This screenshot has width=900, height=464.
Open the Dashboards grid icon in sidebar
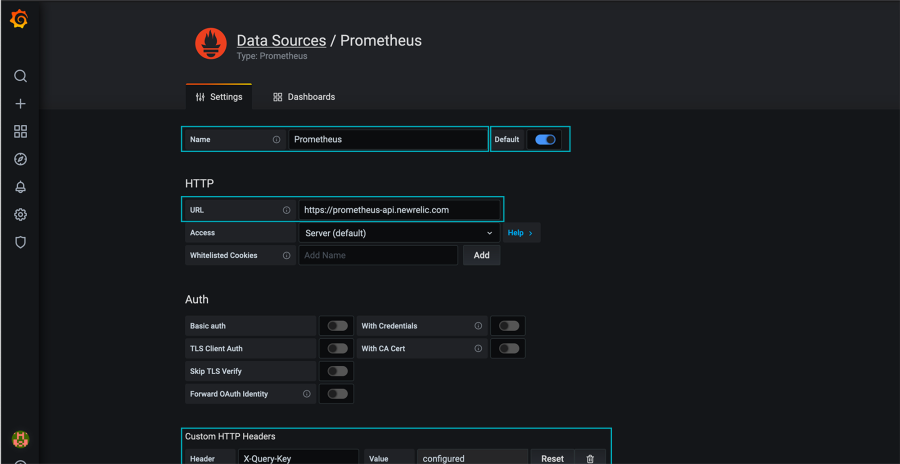click(20, 132)
